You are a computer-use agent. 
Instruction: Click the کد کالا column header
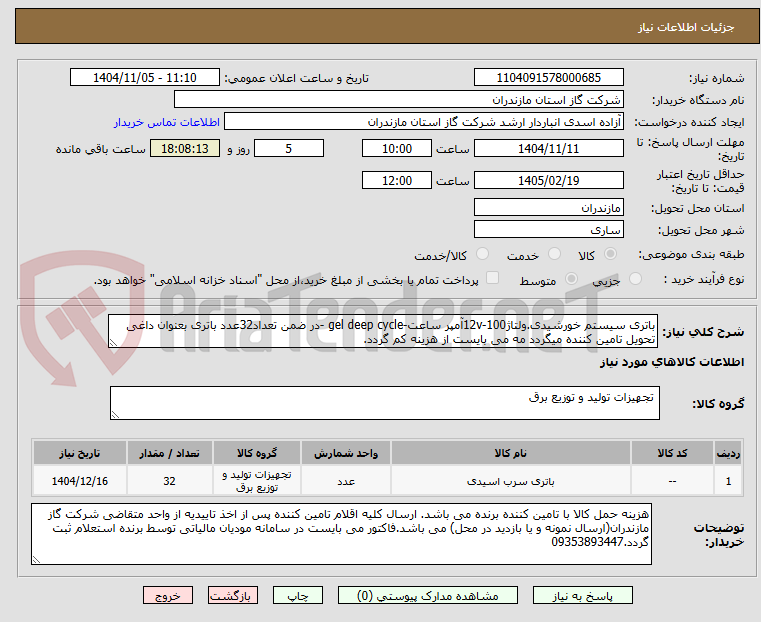click(x=672, y=453)
